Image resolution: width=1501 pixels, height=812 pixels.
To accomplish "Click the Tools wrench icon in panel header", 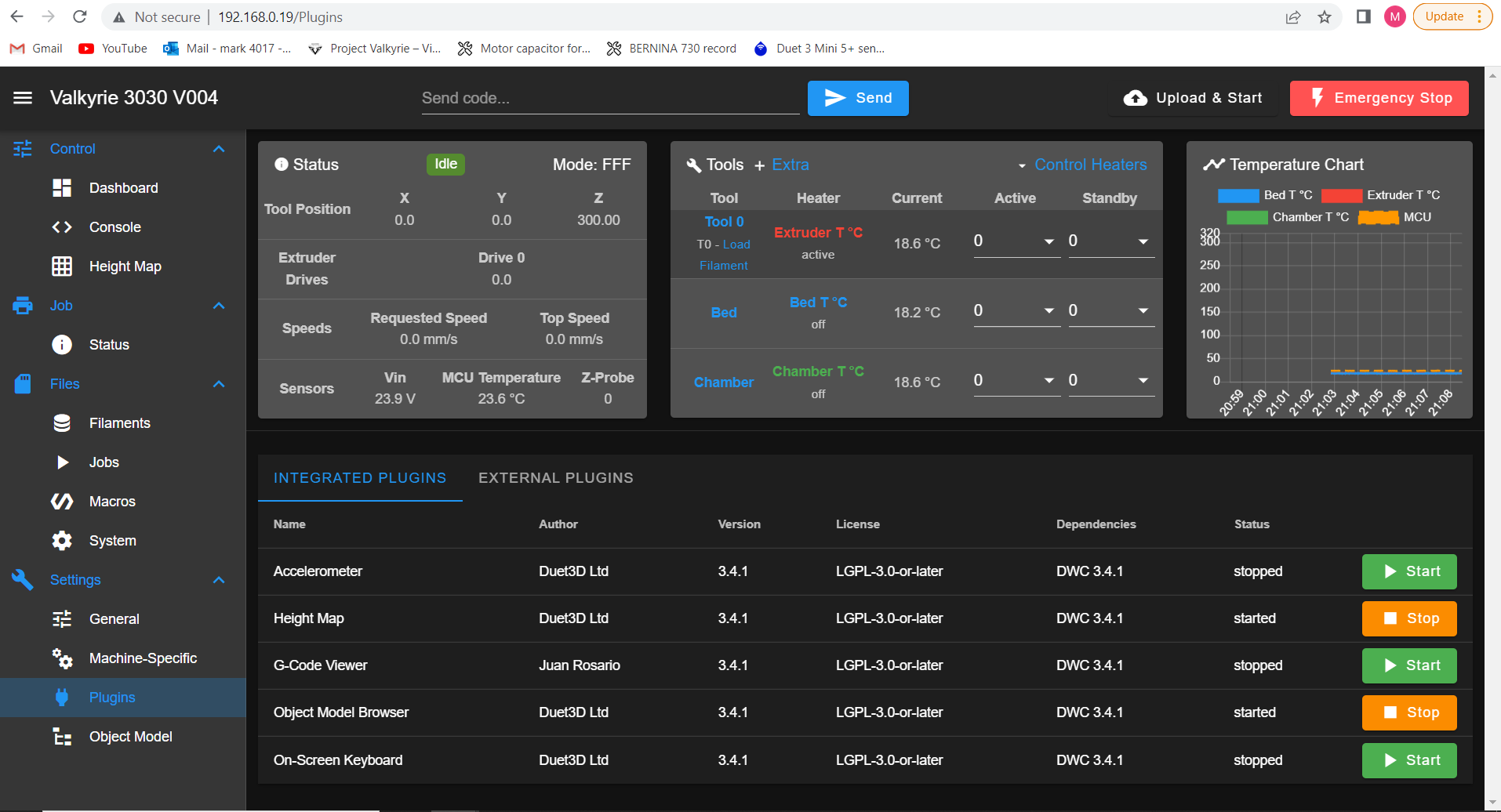I will point(694,165).
